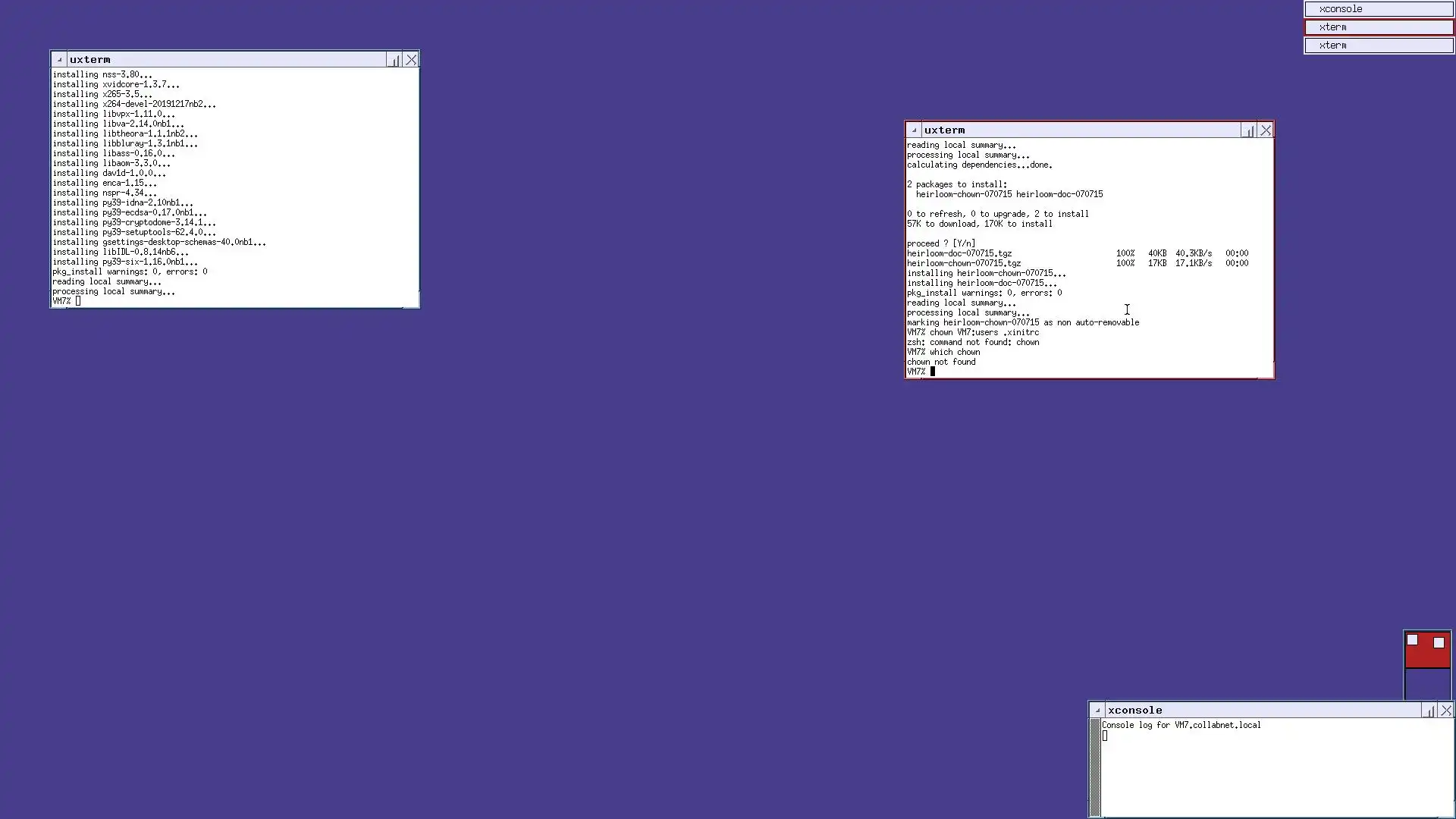
Task: Close the uxterm showing pkg_install warnings
Action: point(411,60)
